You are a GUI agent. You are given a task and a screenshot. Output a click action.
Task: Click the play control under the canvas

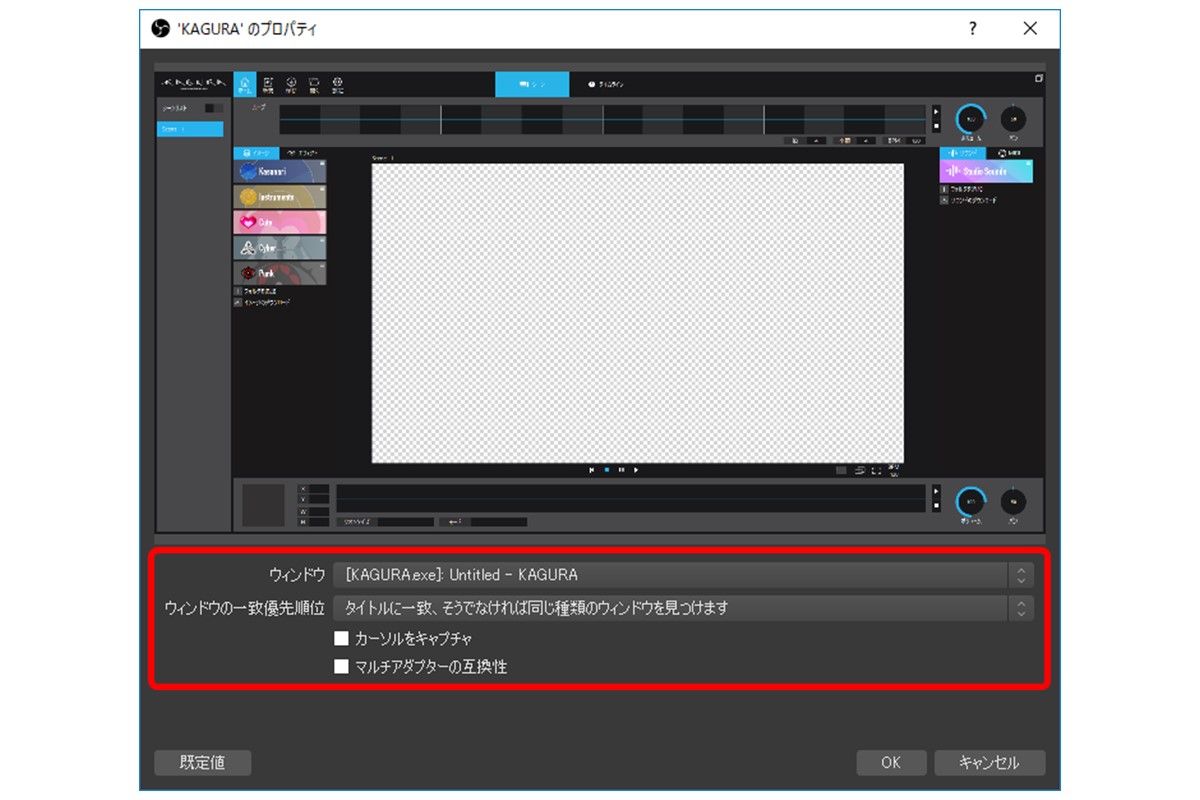coord(635,469)
